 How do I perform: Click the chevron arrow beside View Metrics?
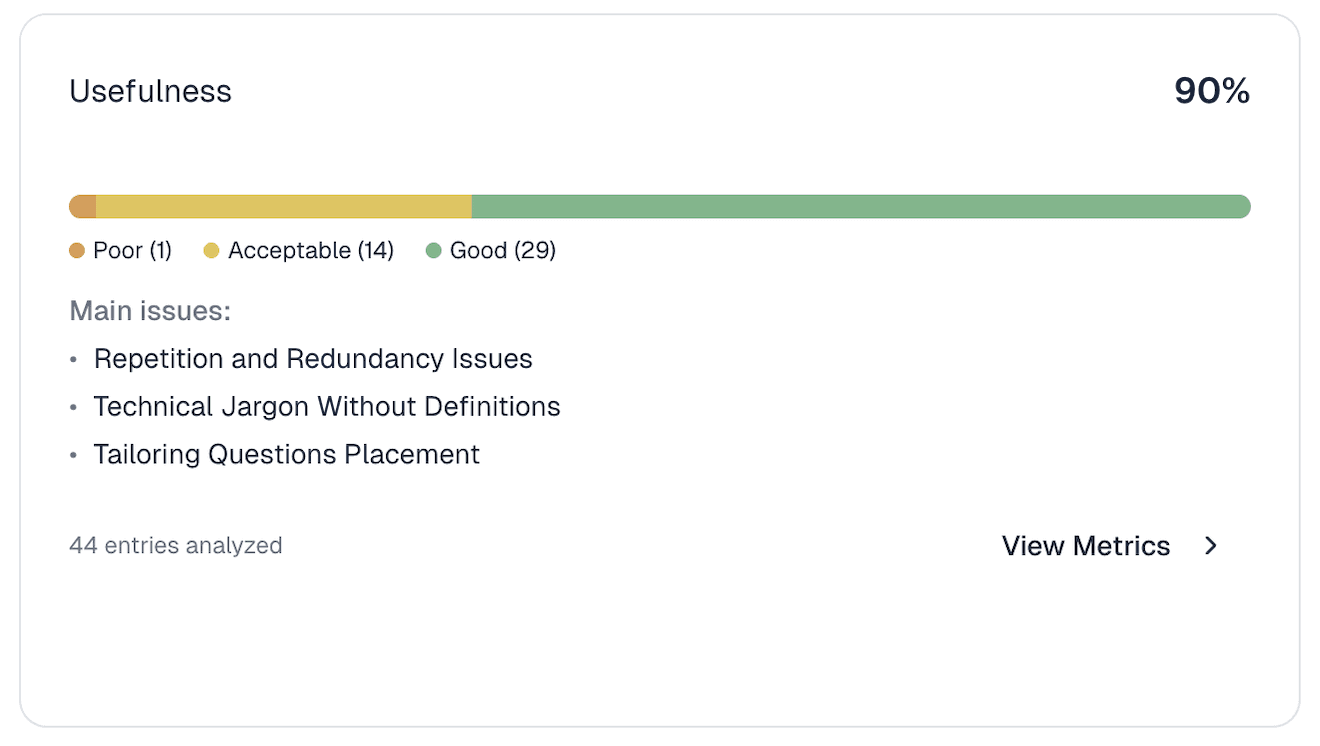coord(1211,546)
